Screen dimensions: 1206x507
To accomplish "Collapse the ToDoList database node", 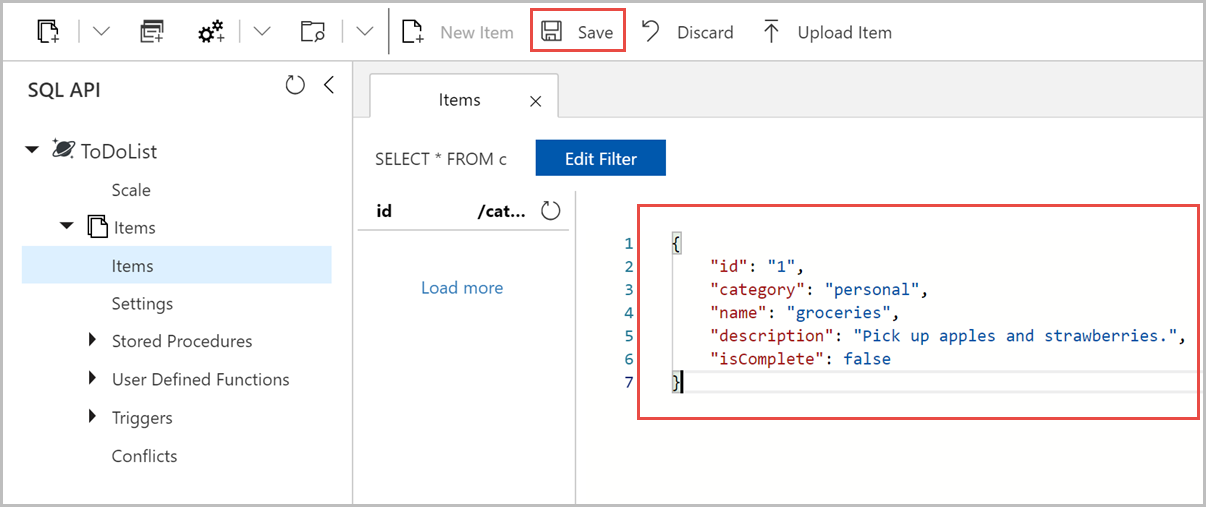I will pos(32,151).
